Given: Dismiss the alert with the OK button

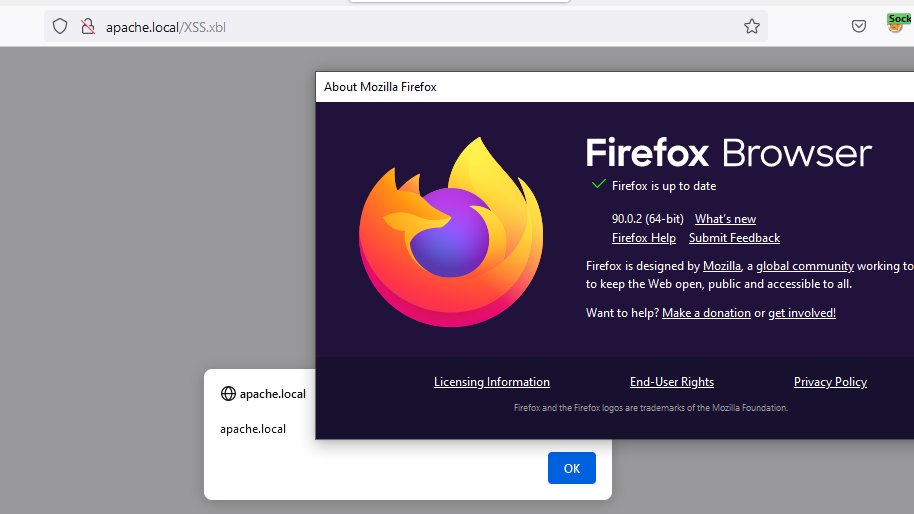Looking at the screenshot, I should (572, 468).
